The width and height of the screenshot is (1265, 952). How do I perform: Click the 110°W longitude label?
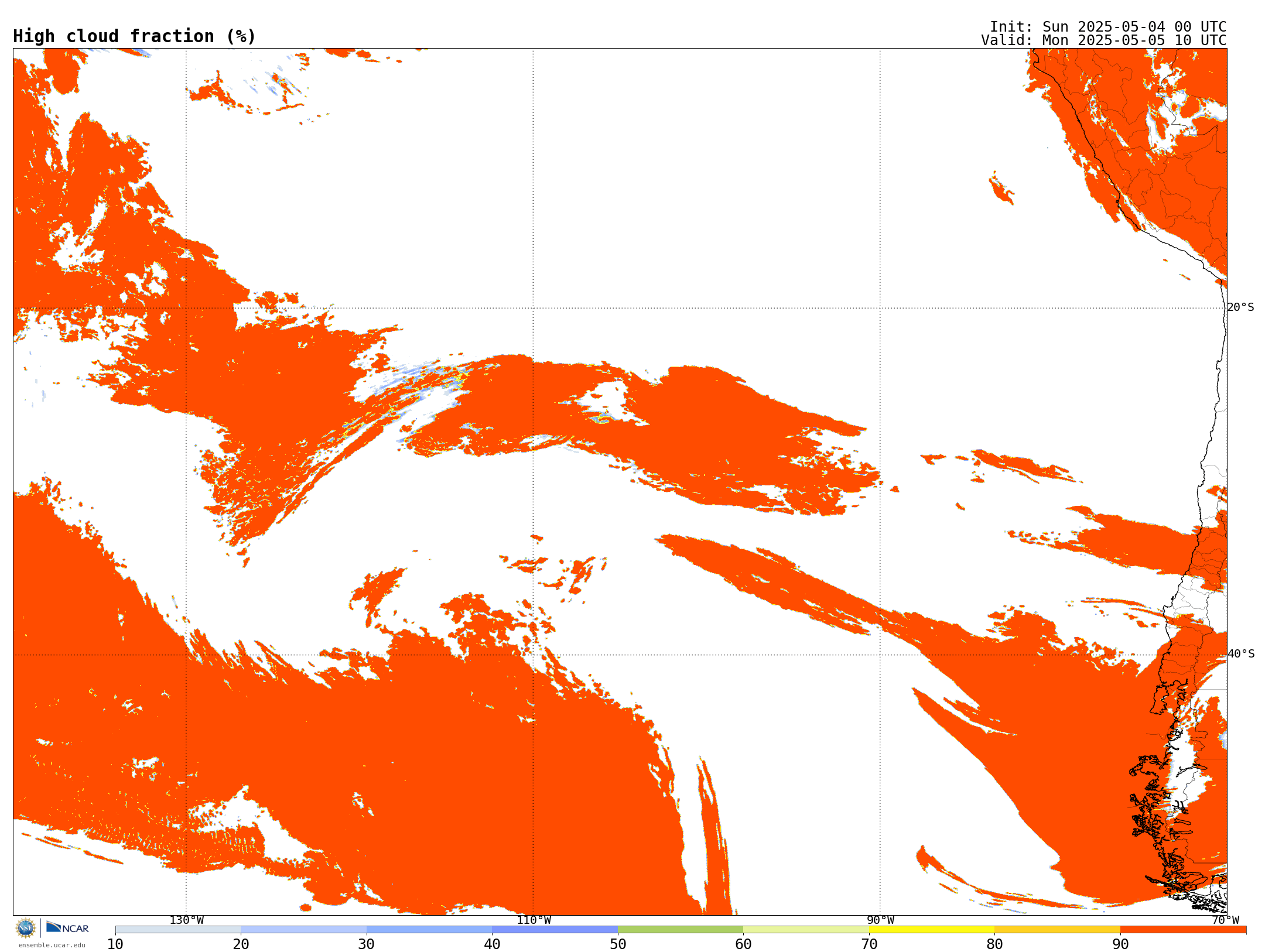(534, 920)
